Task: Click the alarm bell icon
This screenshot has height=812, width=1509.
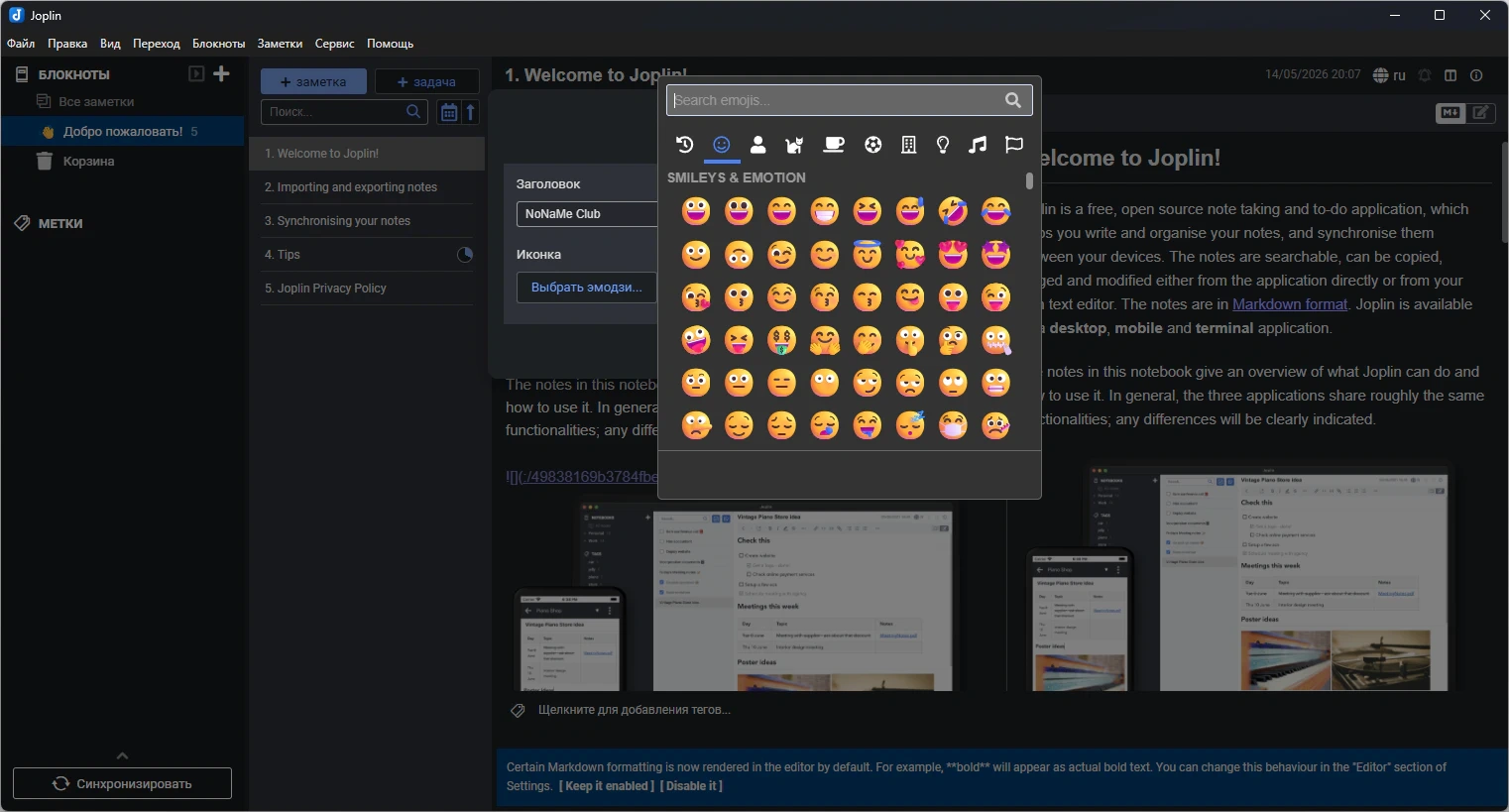Action: [x=1425, y=75]
